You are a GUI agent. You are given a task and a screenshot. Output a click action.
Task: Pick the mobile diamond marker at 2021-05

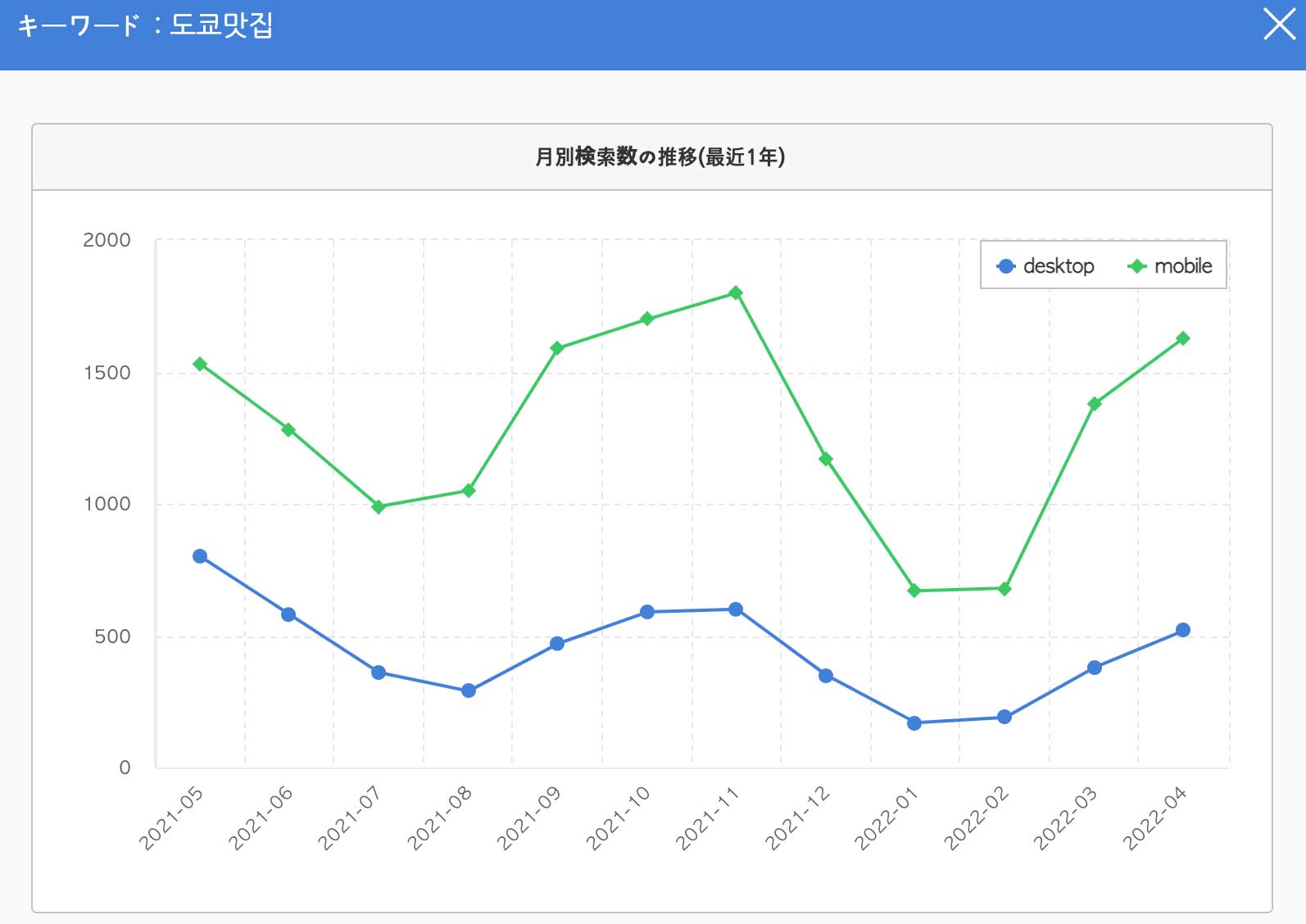(200, 364)
